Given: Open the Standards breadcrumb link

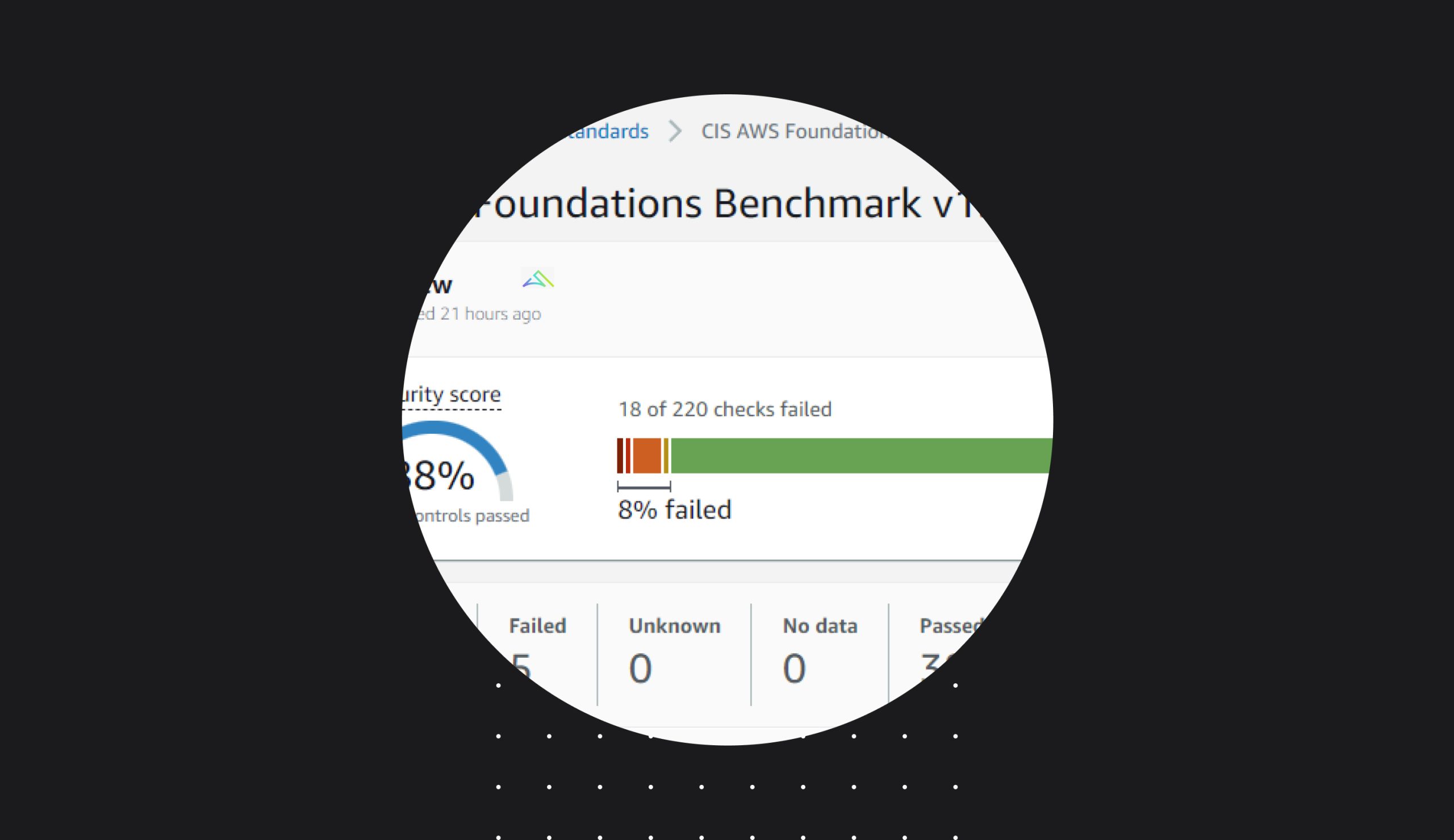Looking at the screenshot, I should 607,132.
